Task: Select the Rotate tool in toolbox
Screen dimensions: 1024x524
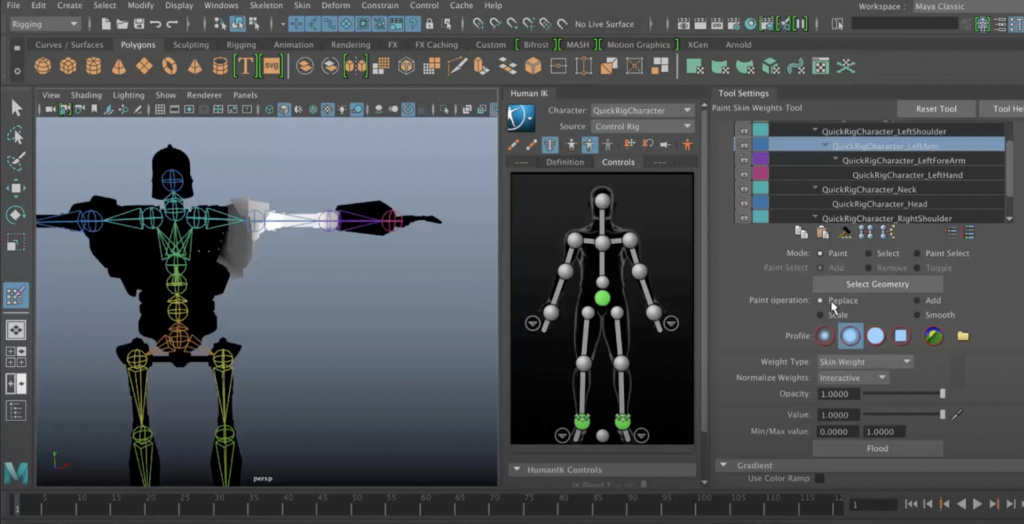Action: pos(16,215)
